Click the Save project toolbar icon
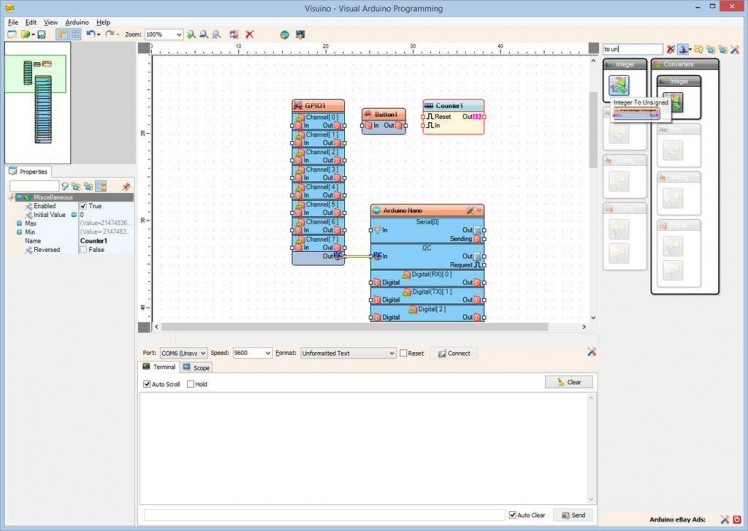Viewport: 748px width, 531px height. [x=41, y=34]
